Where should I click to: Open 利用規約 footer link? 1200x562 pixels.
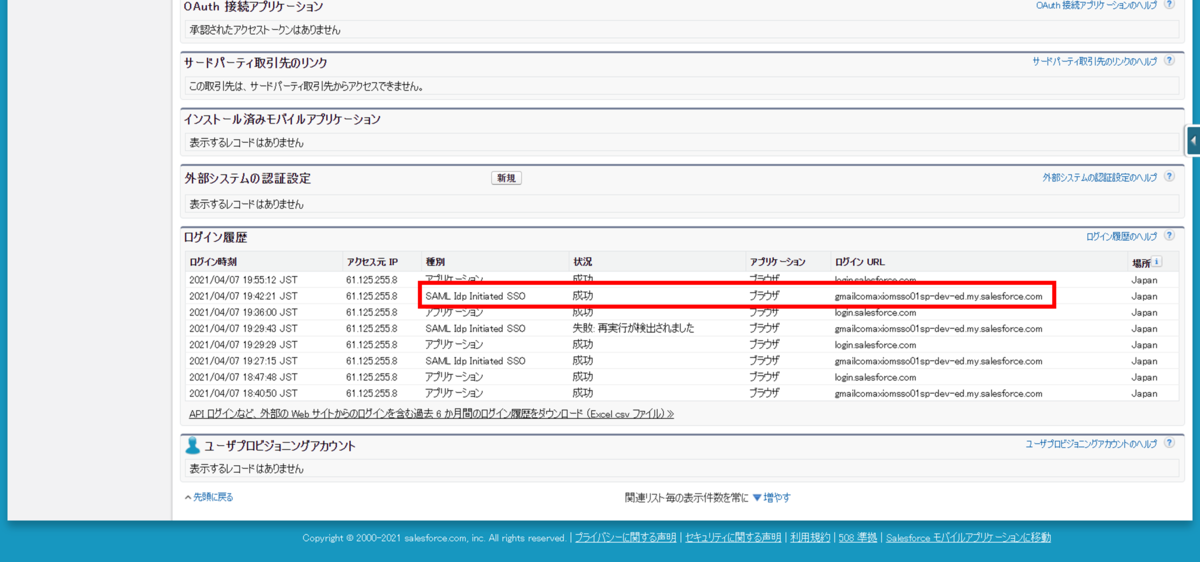810,538
